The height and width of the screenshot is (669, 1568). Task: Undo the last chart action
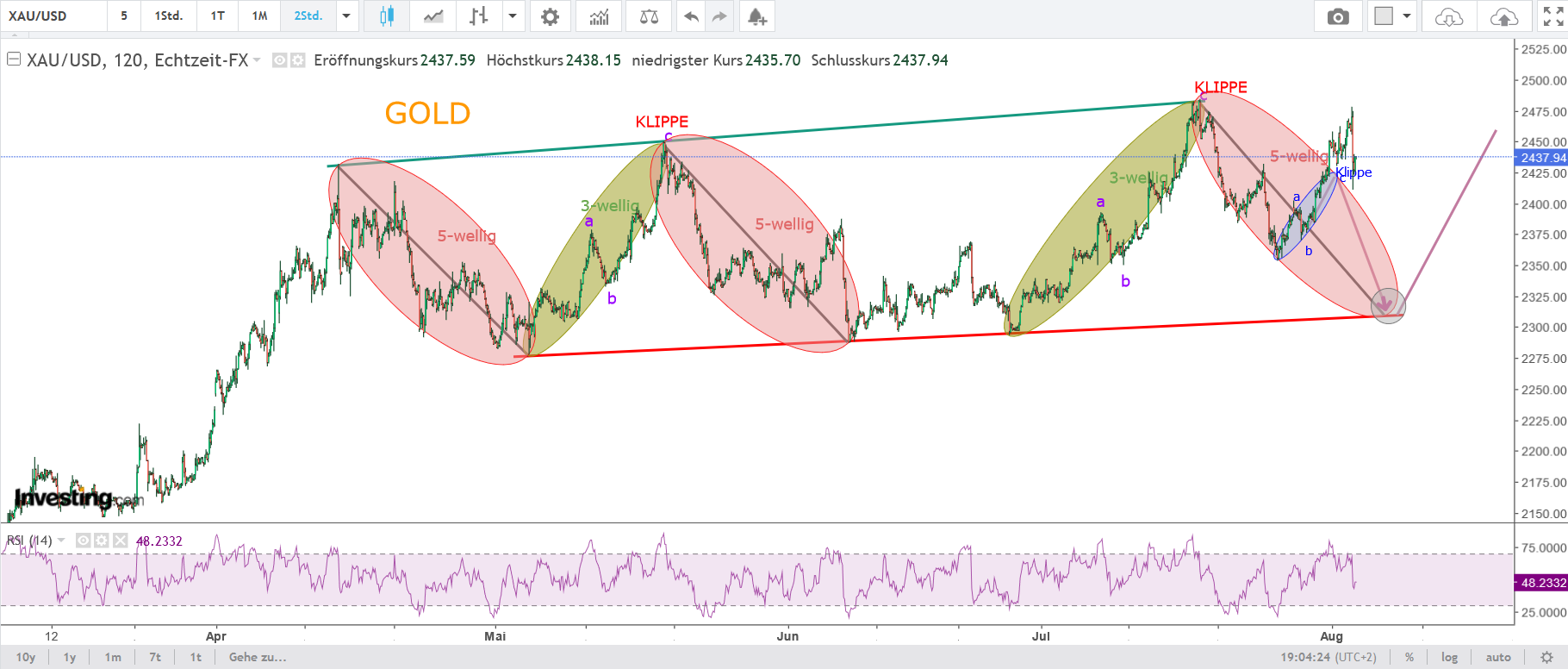[x=691, y=16]
